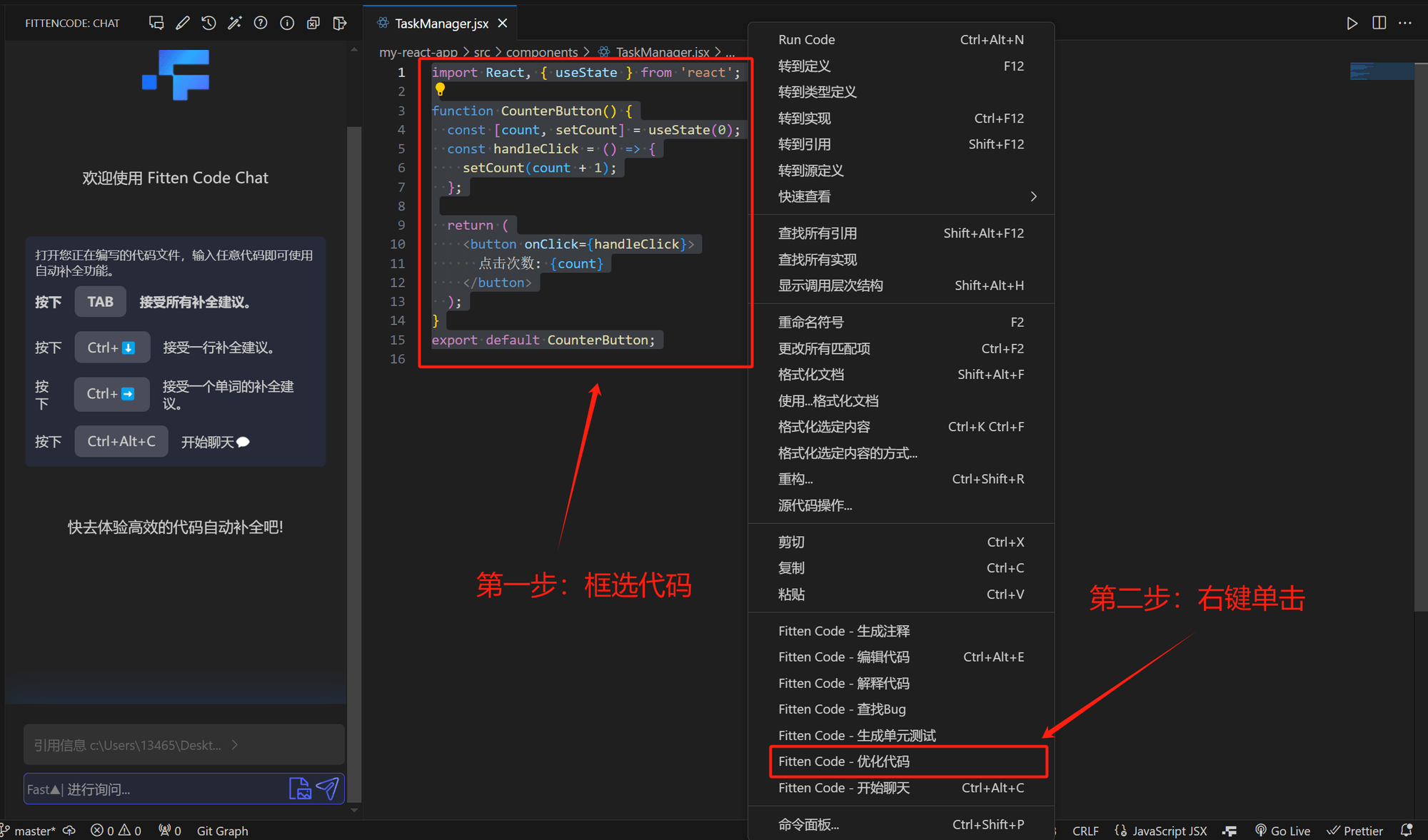
Task: Start a new Fitten Code chat conversation
Action: (x=156, y=23)
